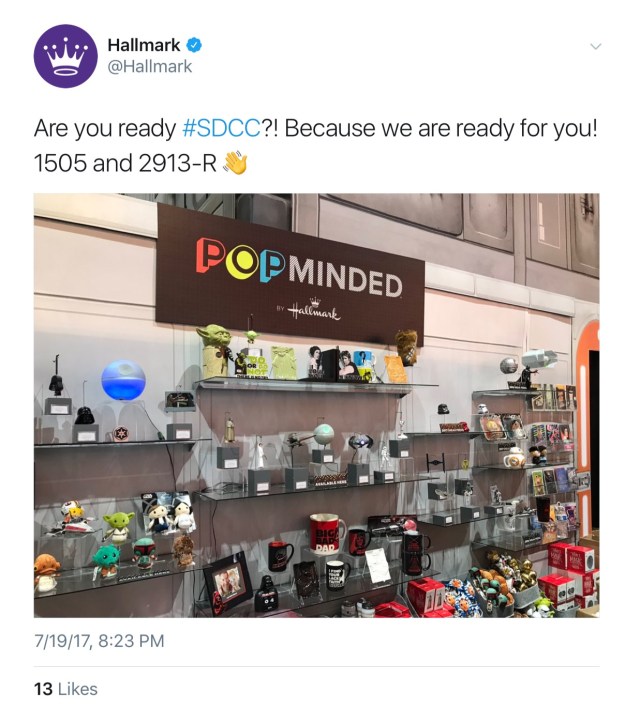Open the #SDCC hashtag link
The image size is (625, 708).
coord(221,129)
